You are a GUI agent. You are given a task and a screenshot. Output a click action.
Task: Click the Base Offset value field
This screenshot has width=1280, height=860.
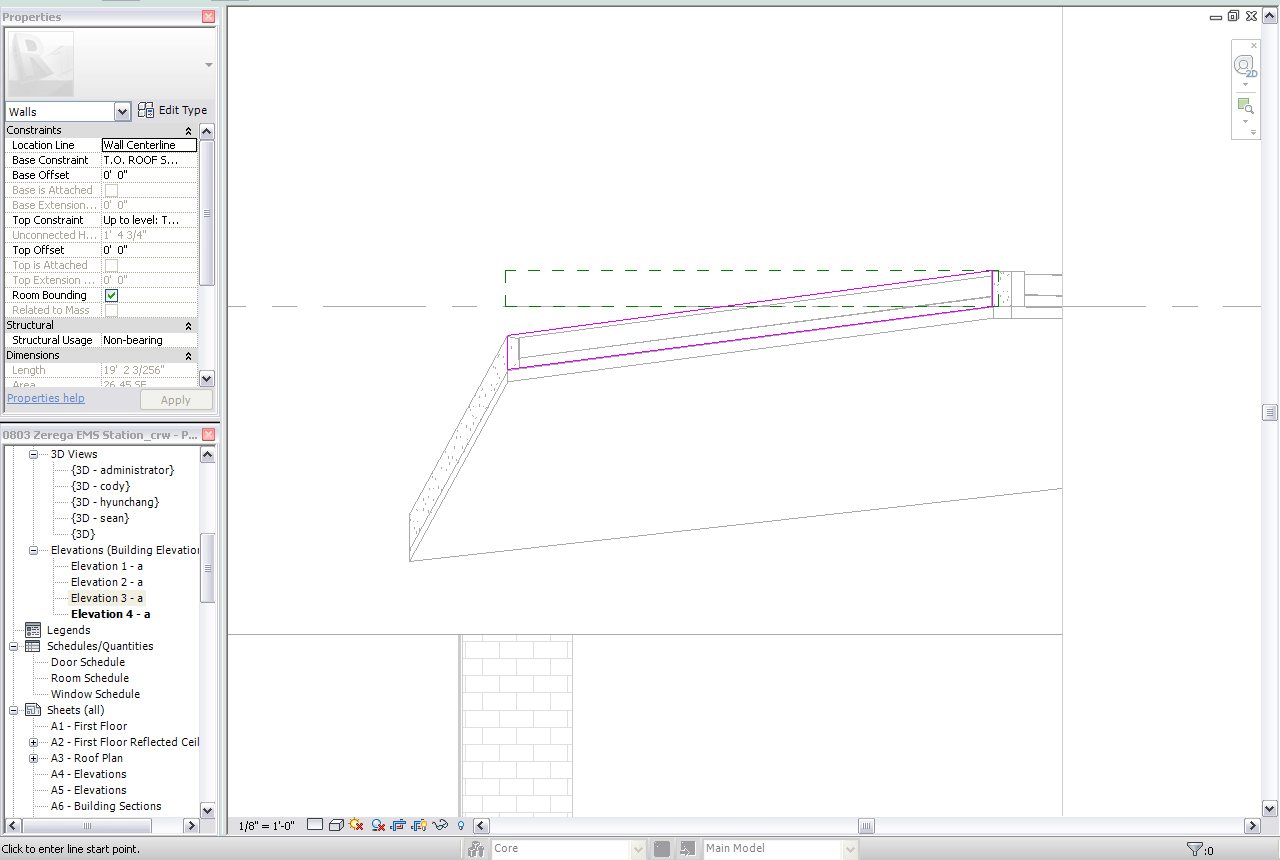click(x=149, y=175)
